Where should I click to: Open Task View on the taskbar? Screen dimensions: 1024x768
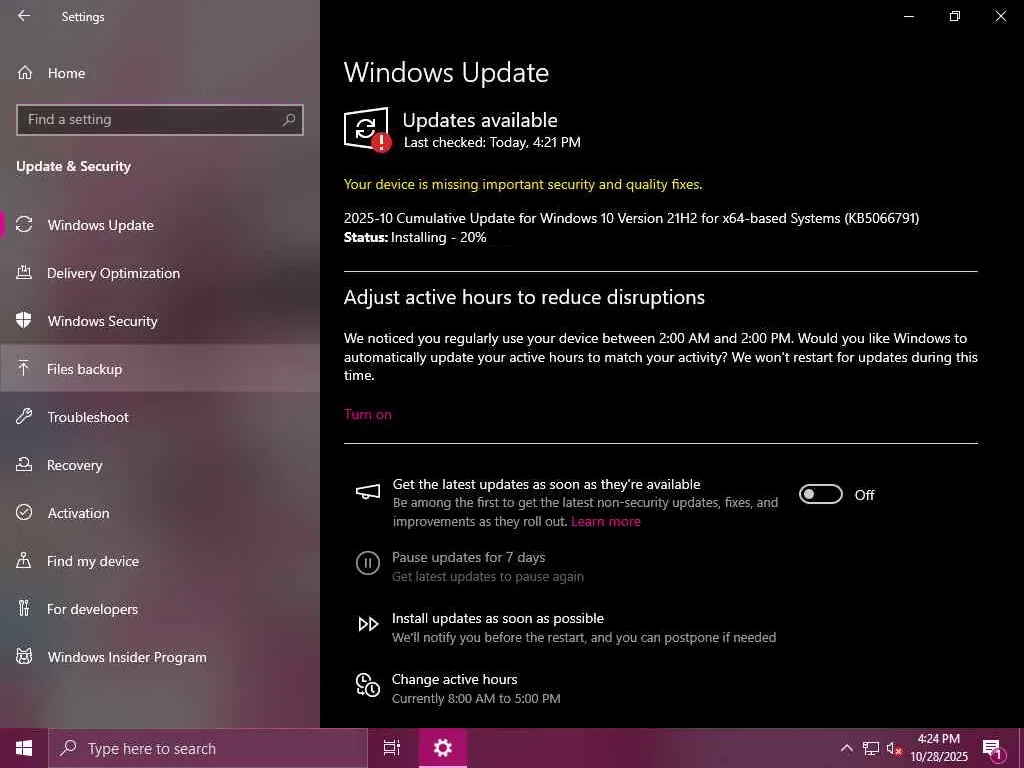(x=392, y=748)
